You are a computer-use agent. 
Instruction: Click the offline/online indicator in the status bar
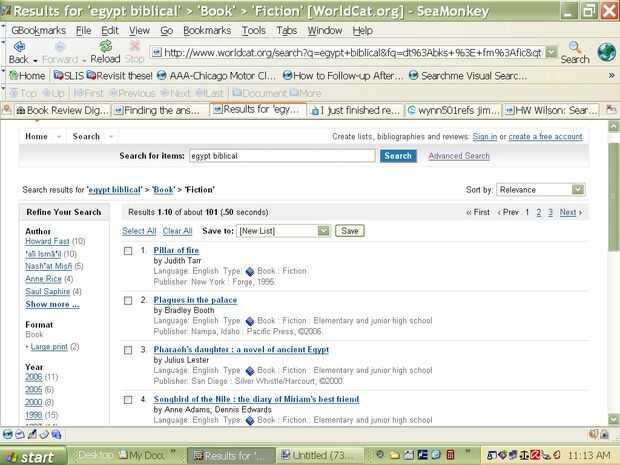point(594,434)
